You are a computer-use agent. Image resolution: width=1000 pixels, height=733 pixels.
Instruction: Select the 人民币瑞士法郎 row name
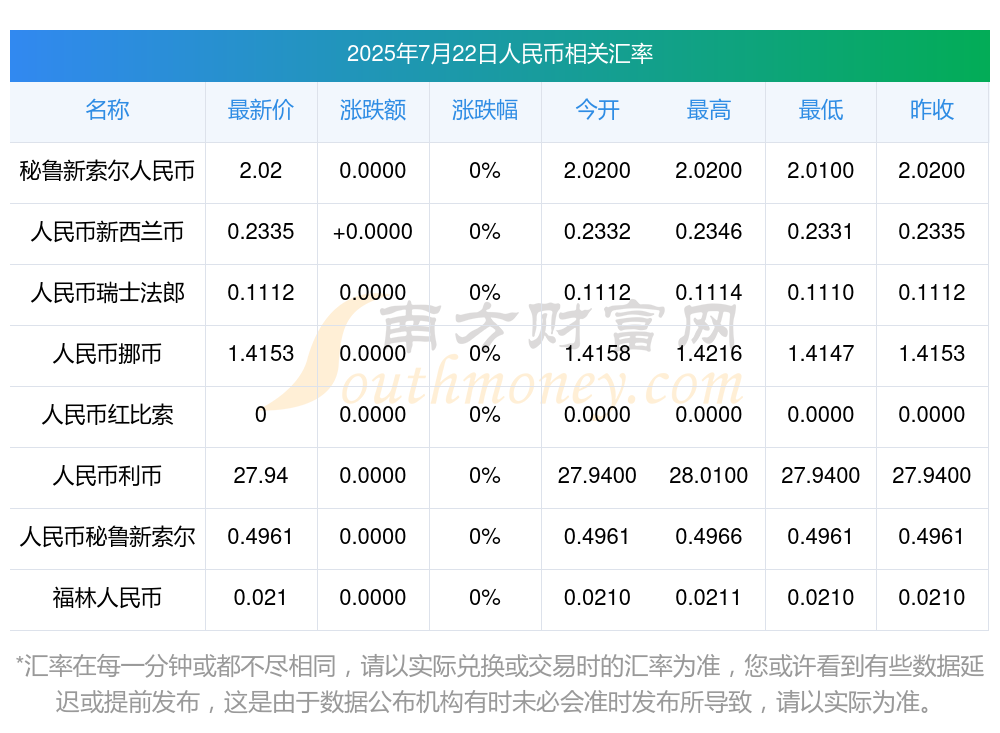point(107,293)
